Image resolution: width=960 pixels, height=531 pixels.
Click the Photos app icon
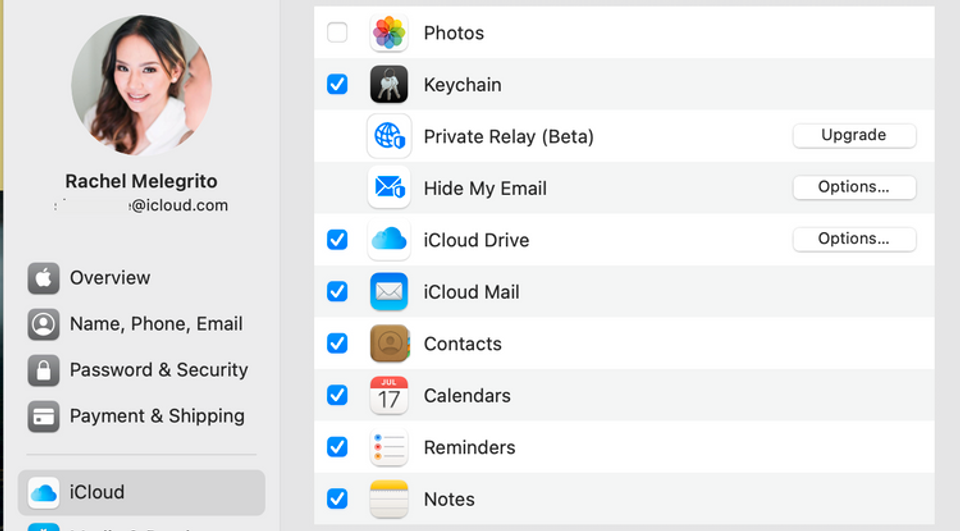coord(389,32)
